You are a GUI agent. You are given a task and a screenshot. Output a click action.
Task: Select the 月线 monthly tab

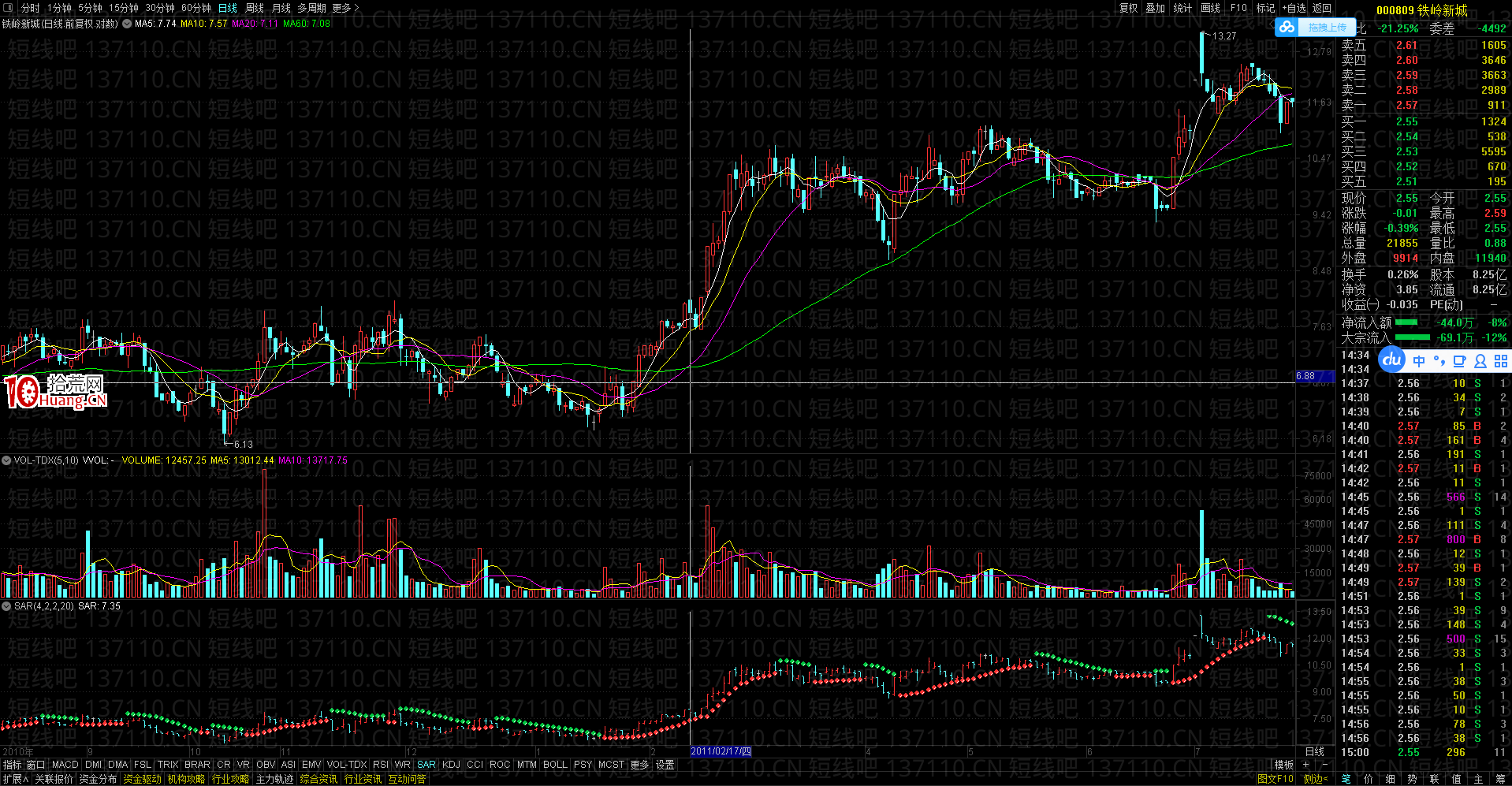point(281,8)
